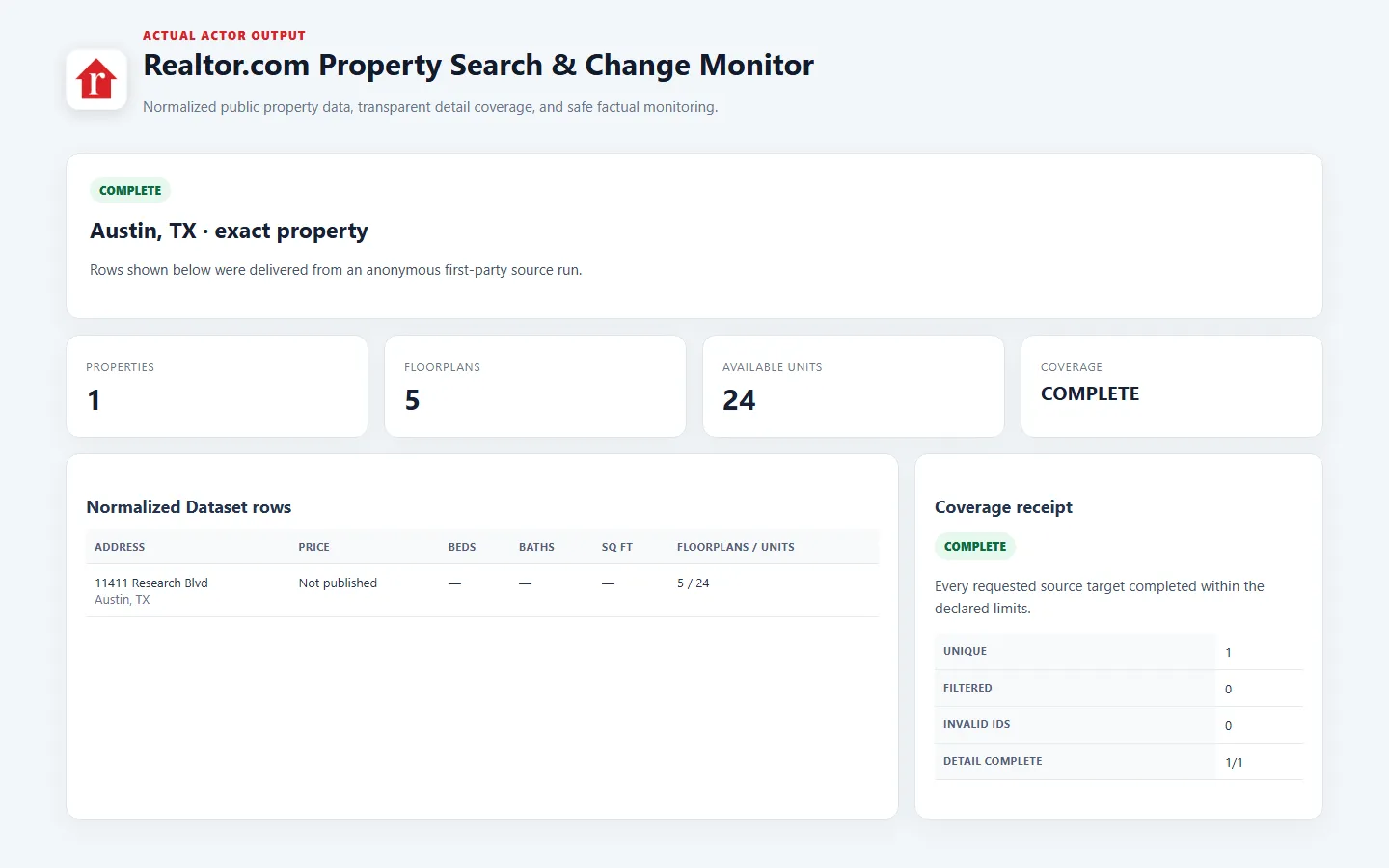Click the 'Coverage receipt' heading
1389x868 pixels.
point(1003,507)
